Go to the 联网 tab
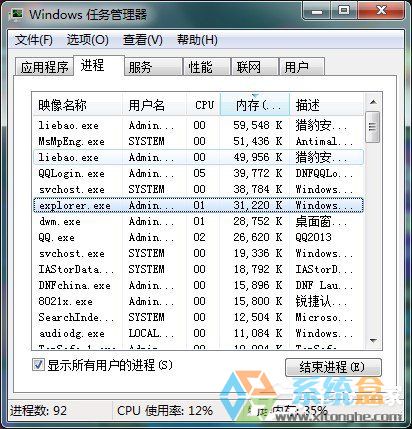Viewport: 412px width, 429px height. pos(255,67)
